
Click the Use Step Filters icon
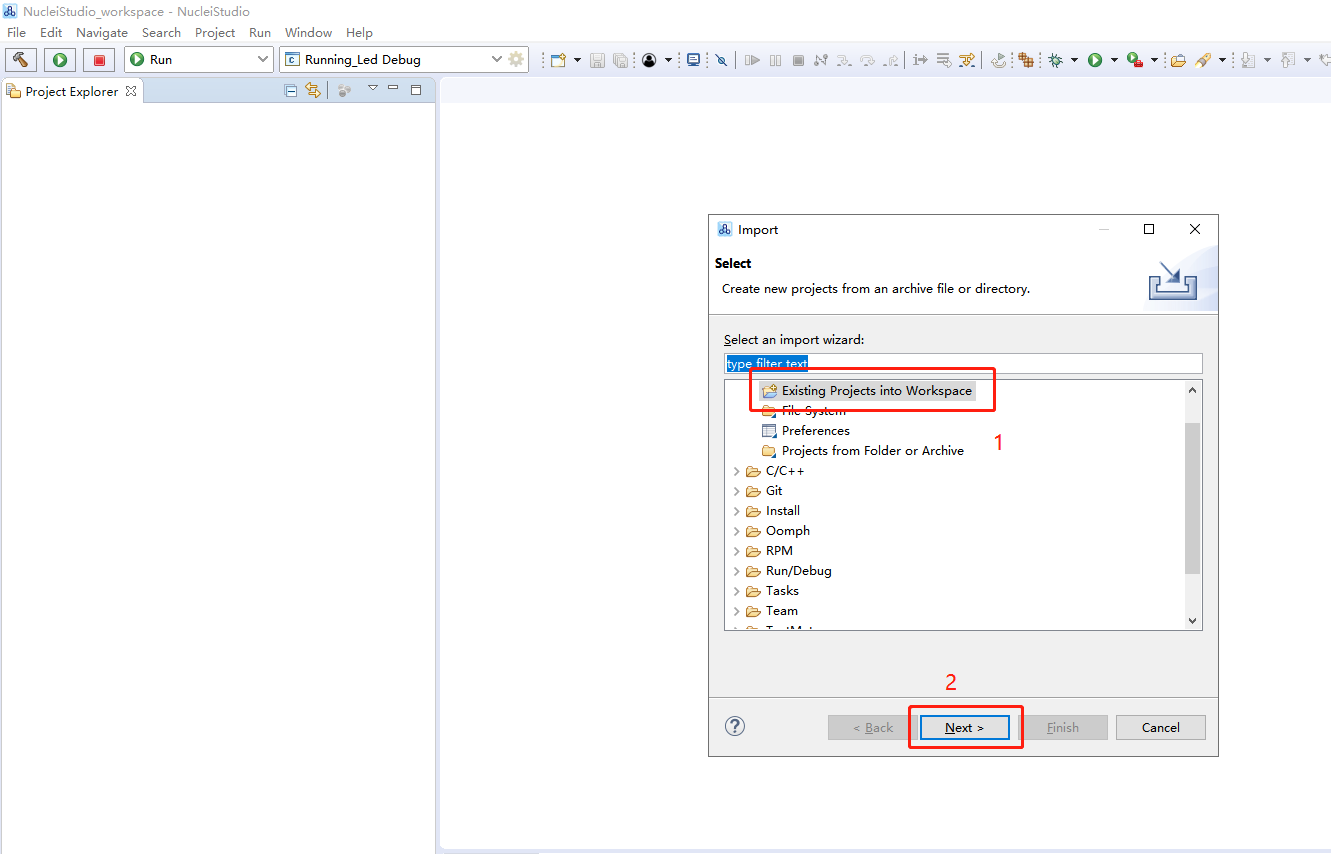pos(966,60)
